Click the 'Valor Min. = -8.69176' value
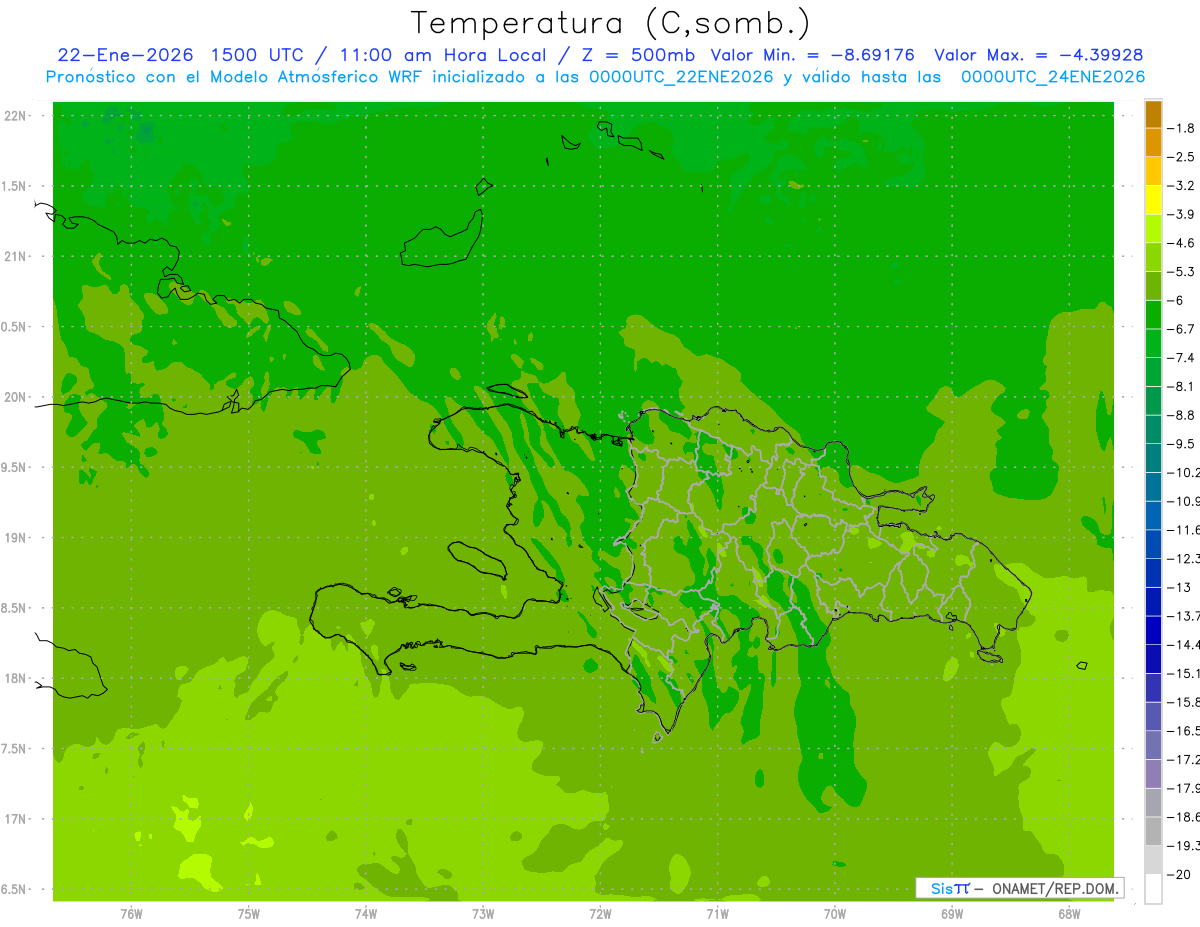 [x=812, y=55]
